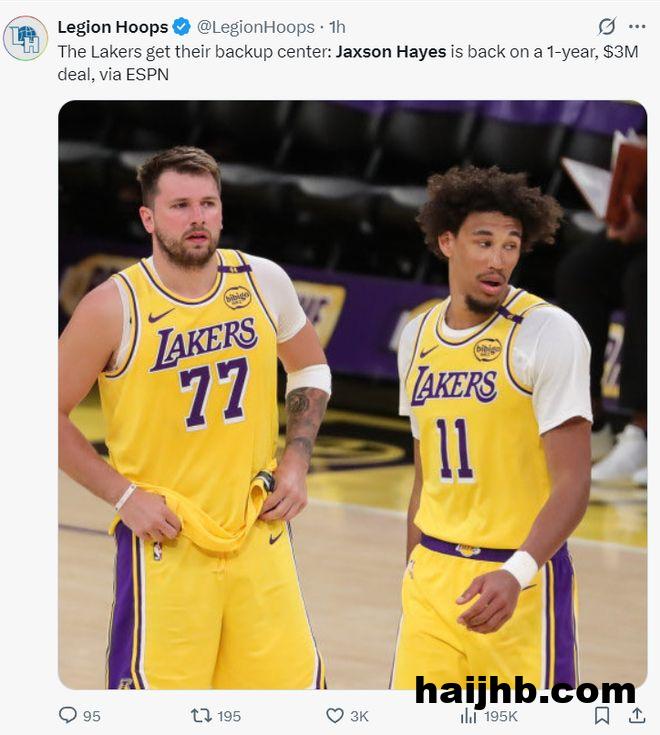Click the 1h timestamp link

coord(337,27)
